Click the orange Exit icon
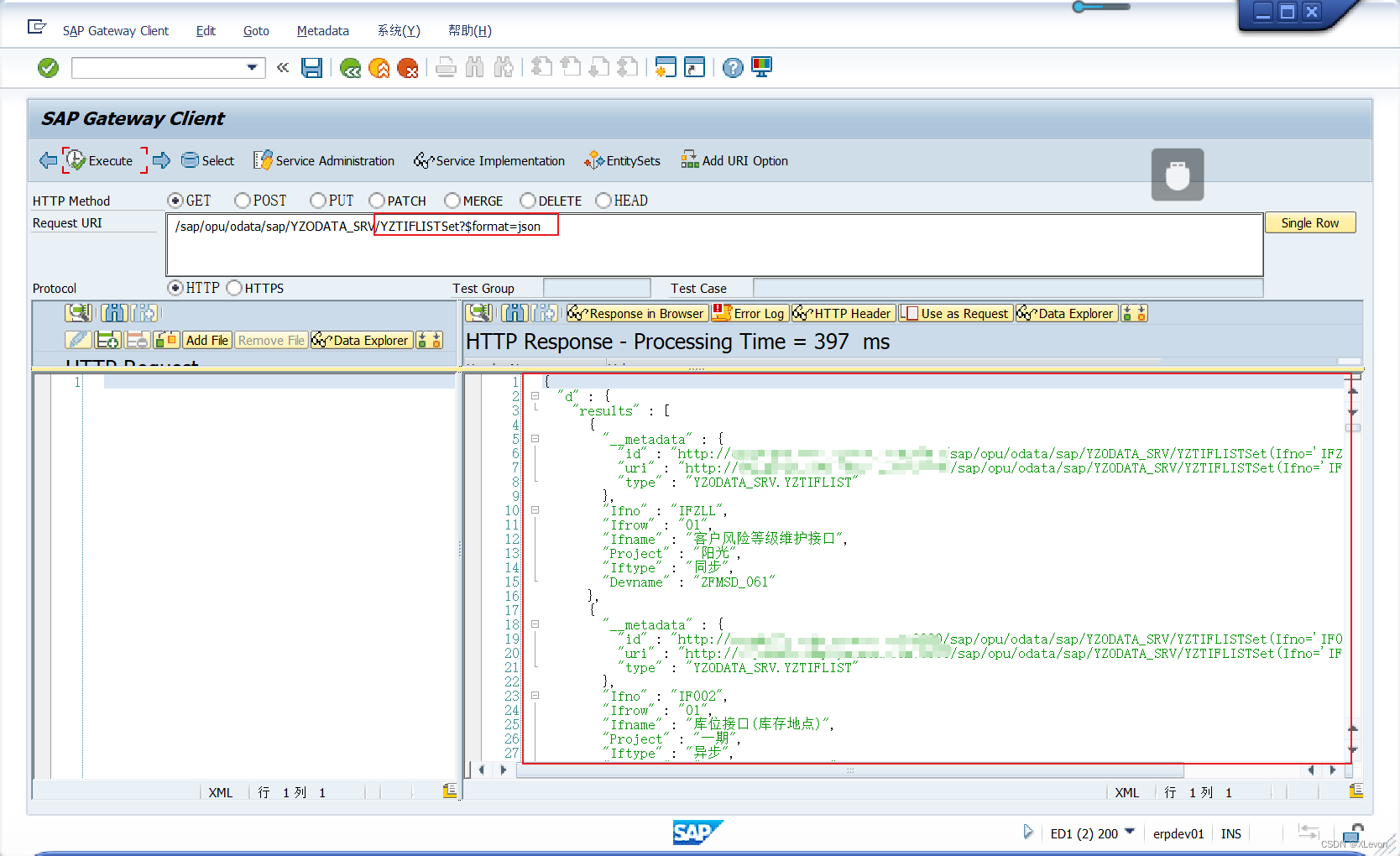The width and height of the screenshot is (1400, 856). pyautogui.click(x=379, y=68)
